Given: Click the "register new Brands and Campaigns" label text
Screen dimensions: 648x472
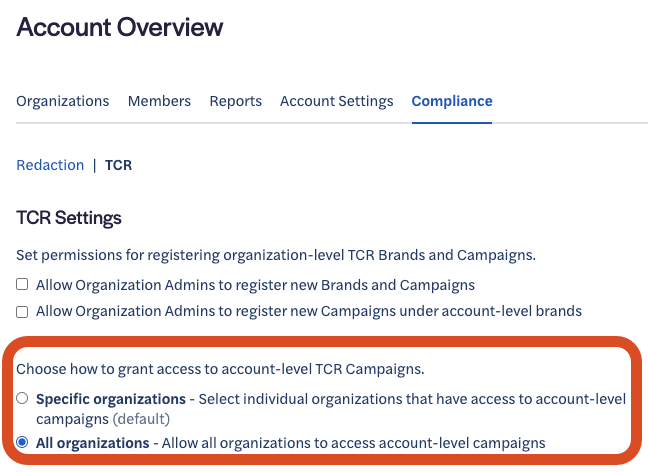Looking at the screenshot, I should pos(255,285).
